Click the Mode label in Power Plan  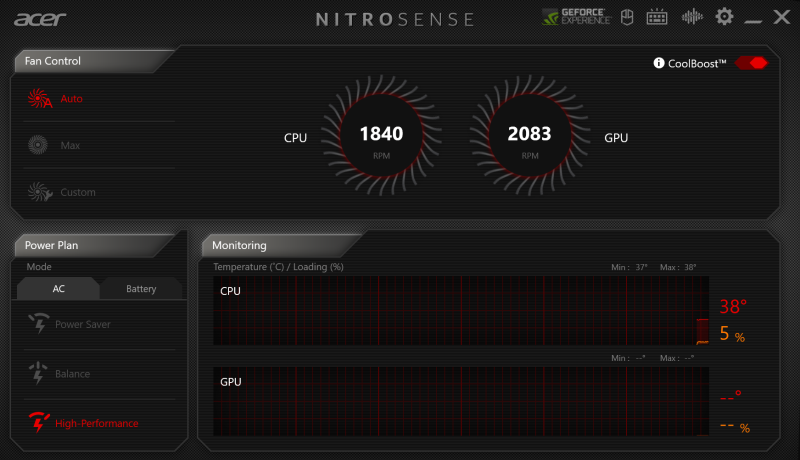(39, 267)
